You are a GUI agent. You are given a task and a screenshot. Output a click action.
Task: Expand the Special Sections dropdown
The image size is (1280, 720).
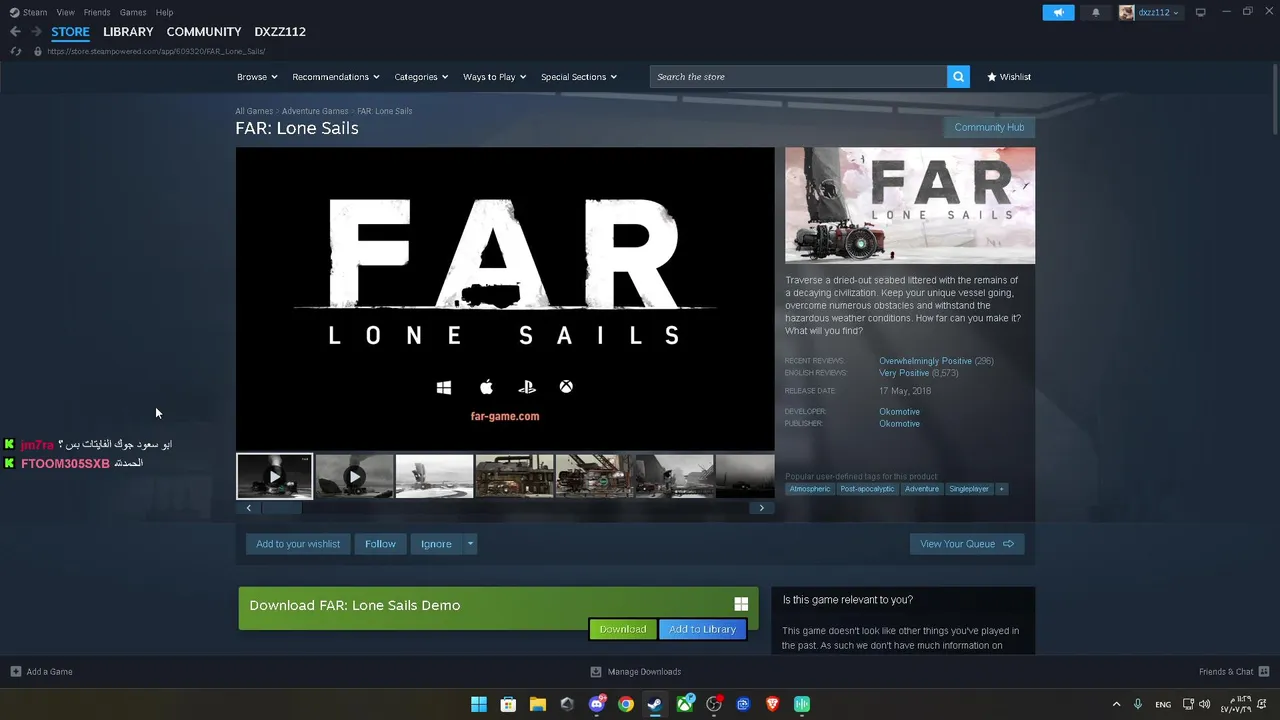coord(579,77)
